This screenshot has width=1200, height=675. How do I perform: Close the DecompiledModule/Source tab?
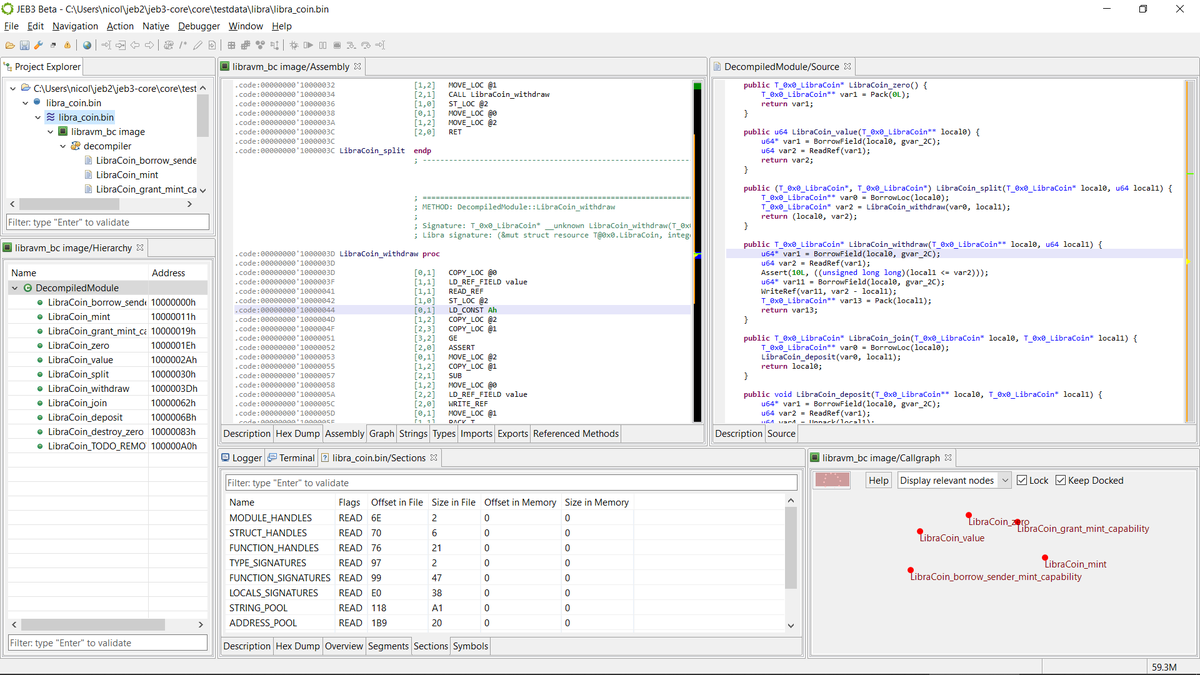[x=848, y=67]
